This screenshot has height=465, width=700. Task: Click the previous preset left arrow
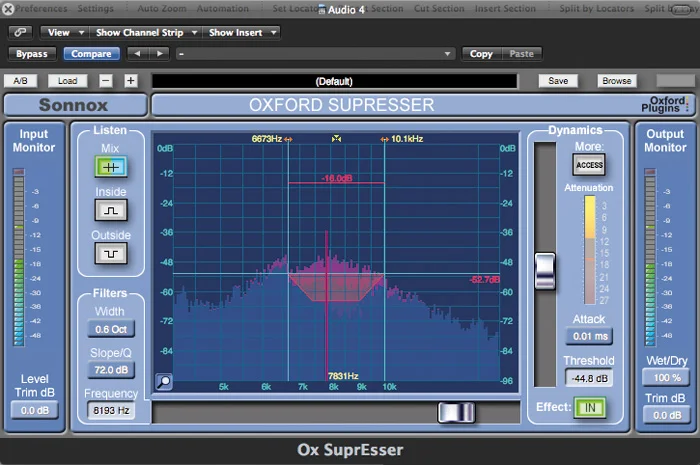tap(138, 54)
